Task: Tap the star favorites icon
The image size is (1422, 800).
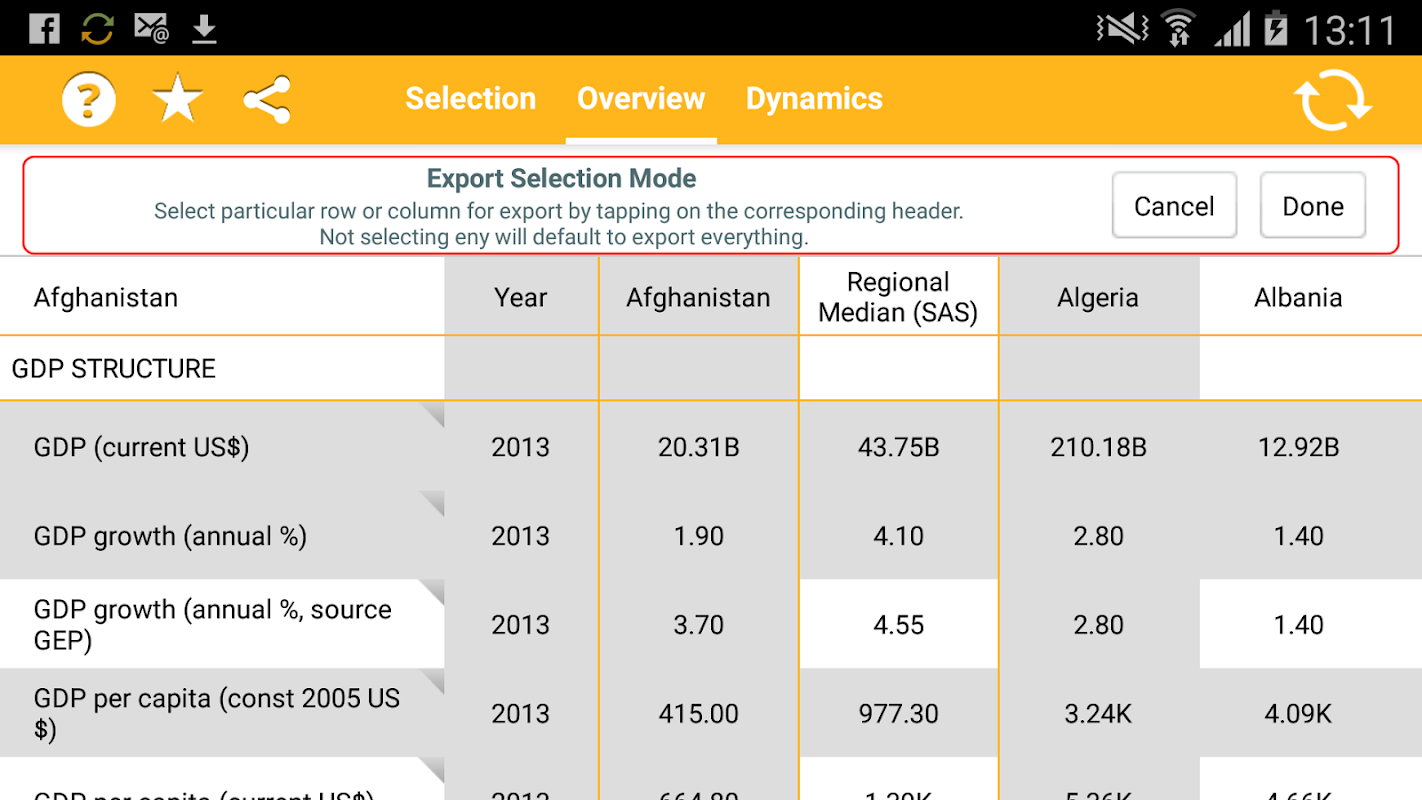Action: point(178,99)
